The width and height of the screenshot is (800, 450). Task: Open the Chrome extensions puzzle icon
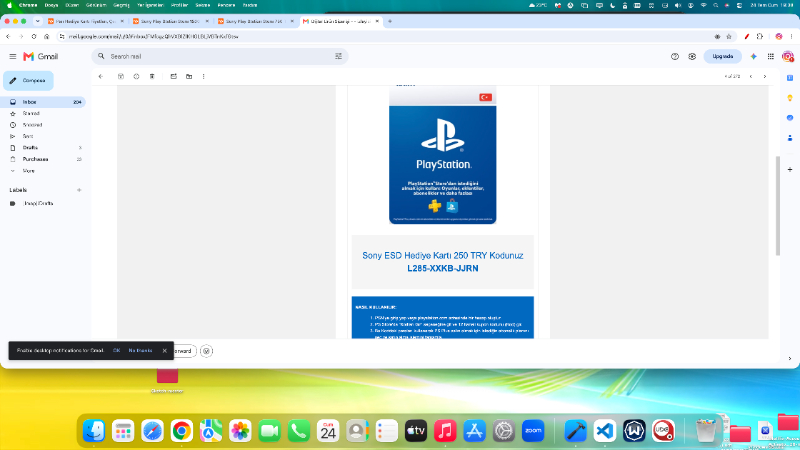760,37
